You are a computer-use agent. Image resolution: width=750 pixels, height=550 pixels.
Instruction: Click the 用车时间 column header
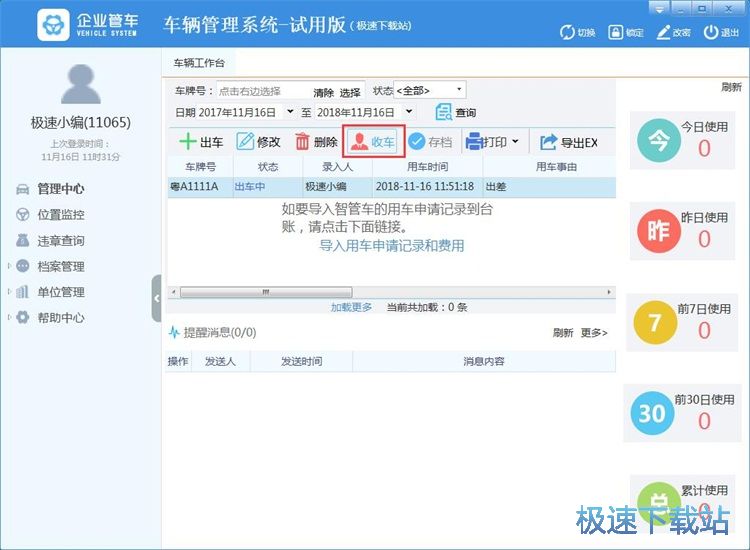point(428,167)
